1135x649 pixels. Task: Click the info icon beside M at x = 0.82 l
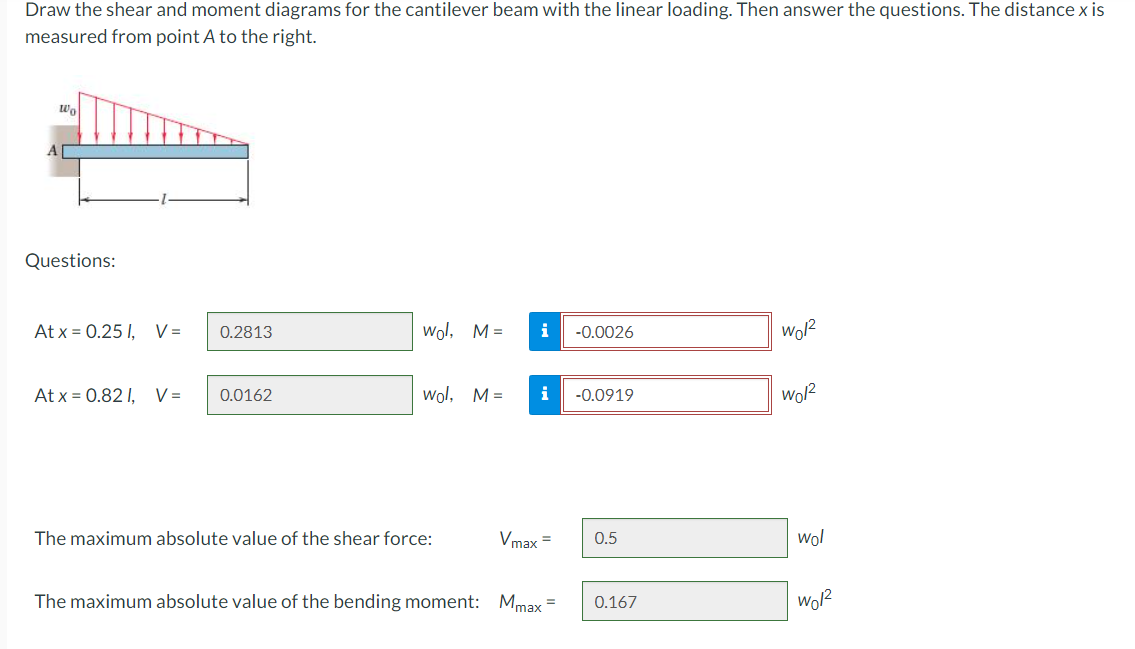545,394
